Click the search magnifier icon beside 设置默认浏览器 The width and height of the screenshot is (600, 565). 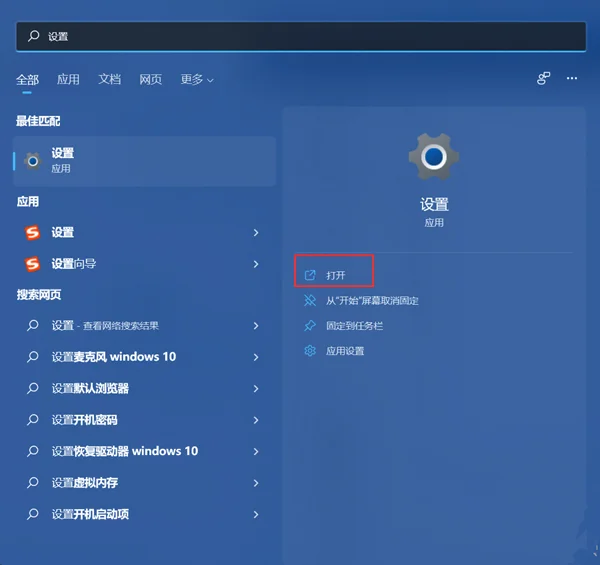pos(33,388)
